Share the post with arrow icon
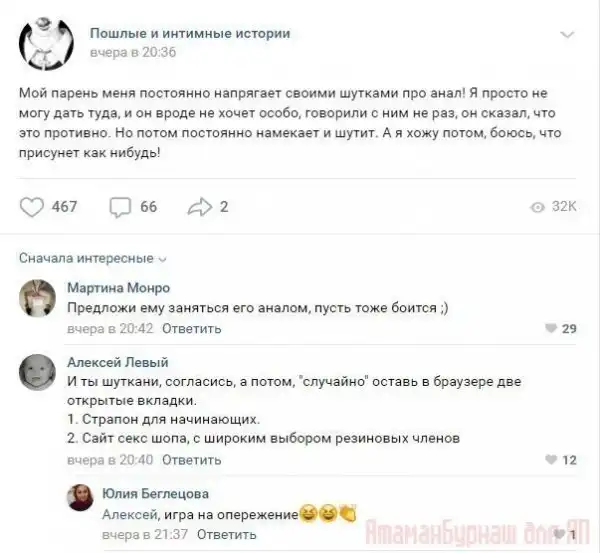 pos(199,207)
